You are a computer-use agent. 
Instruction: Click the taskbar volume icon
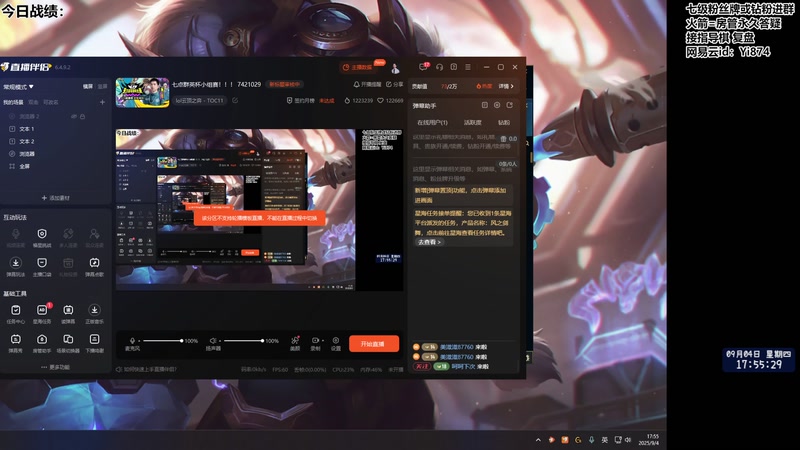point(628,440)
